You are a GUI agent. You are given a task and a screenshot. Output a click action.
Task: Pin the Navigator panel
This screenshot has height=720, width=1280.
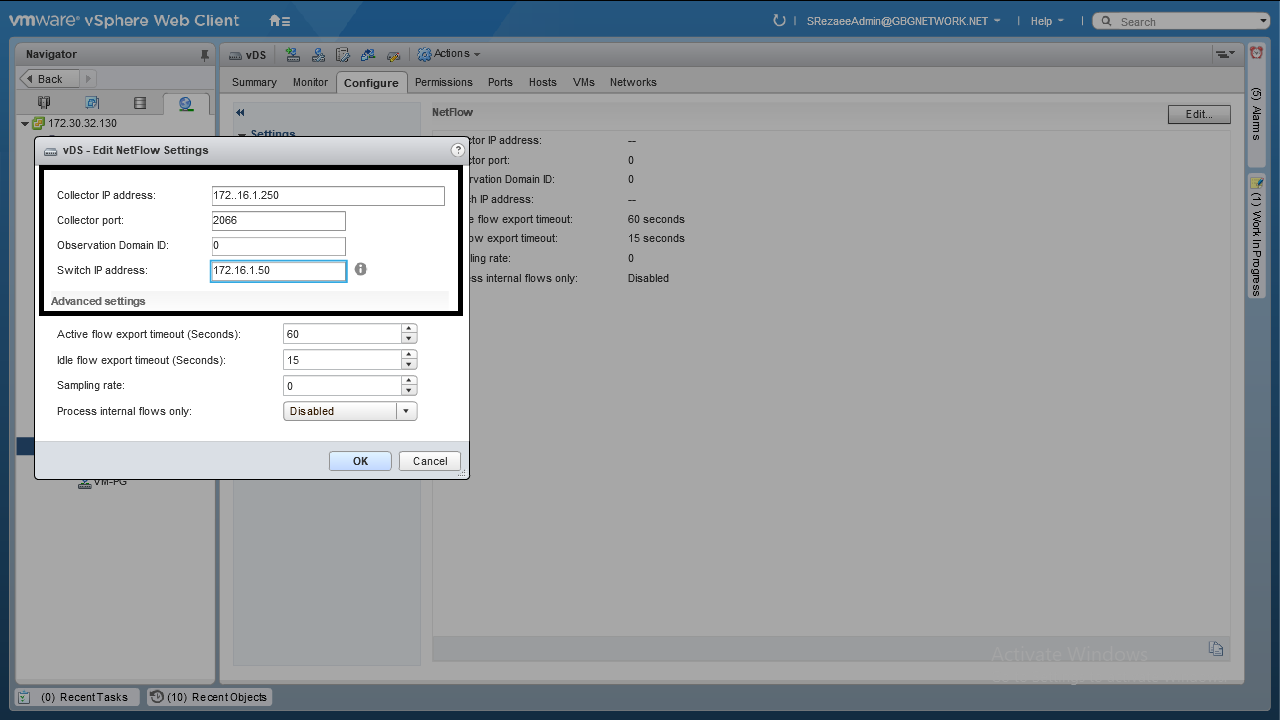point(205,55)
